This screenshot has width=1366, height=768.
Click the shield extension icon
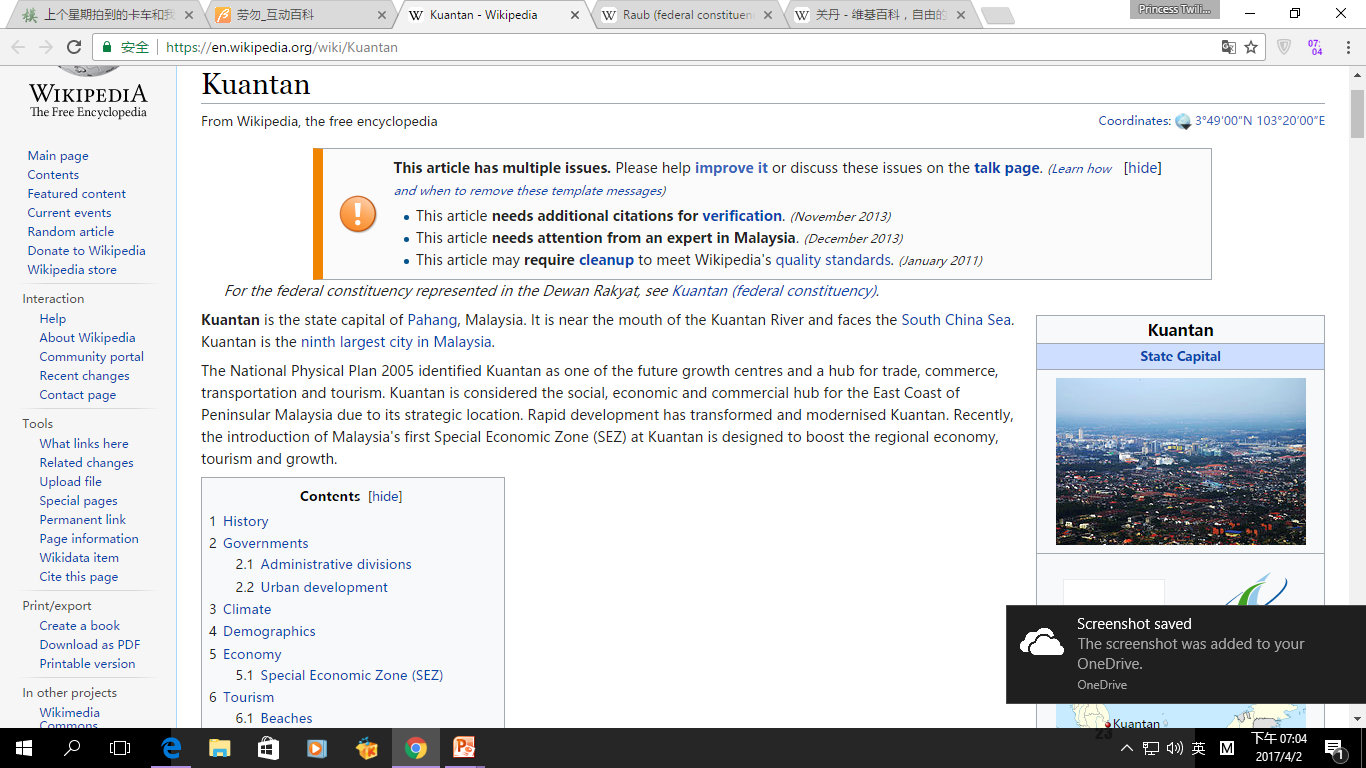[x=1285, y=47]
